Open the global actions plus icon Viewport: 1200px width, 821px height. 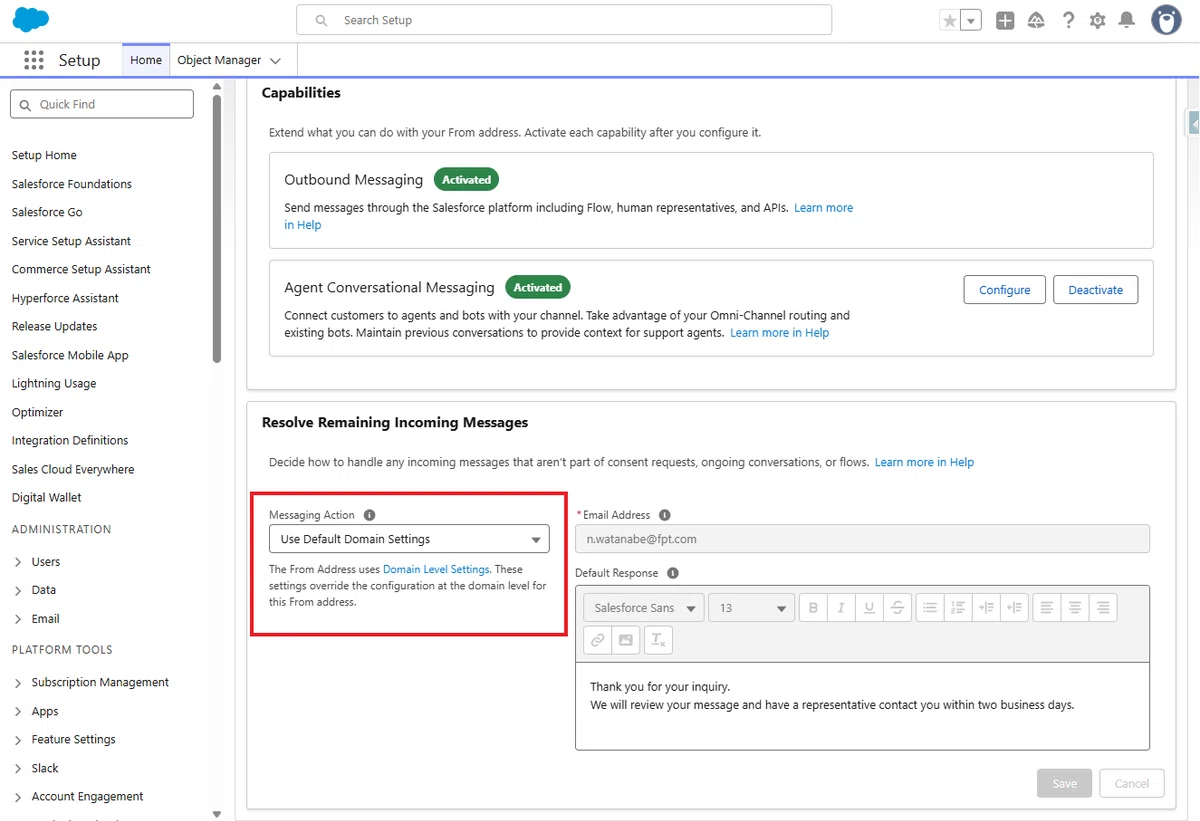pyautogui.click(x=1005, y=20)
